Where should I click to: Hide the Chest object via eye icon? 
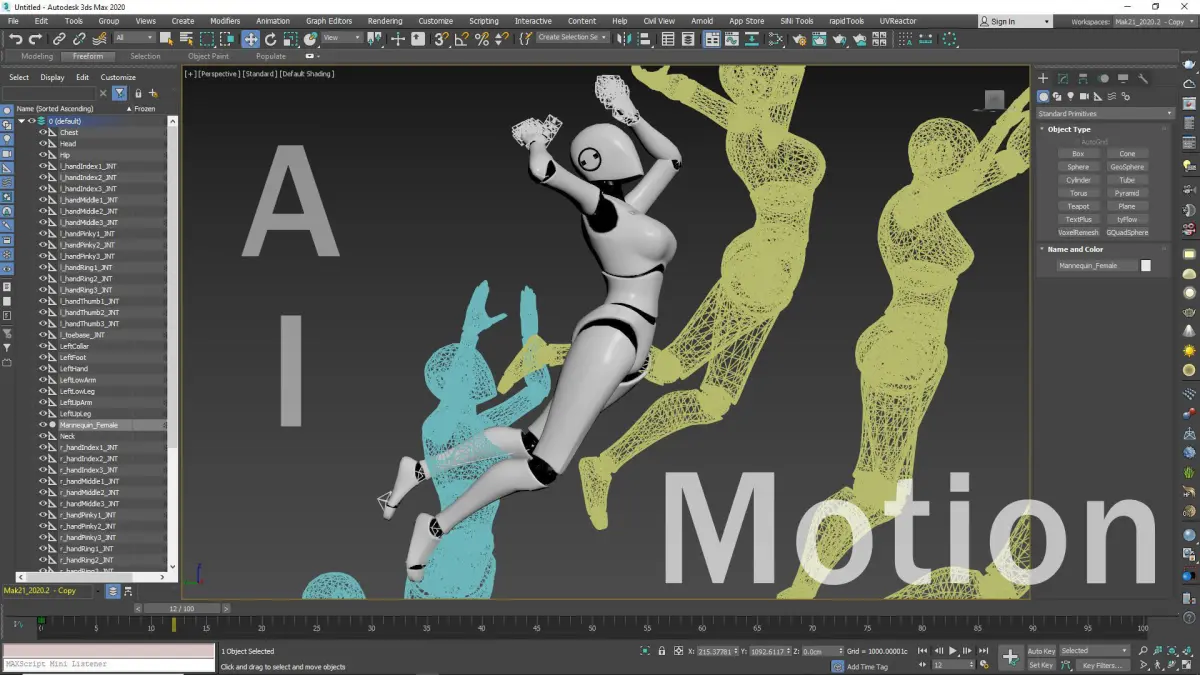pyautogui.click(x=43, y=132)
